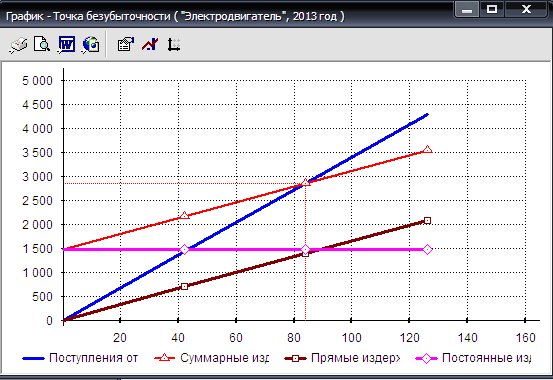Click the x-axis label "40"

pos(178,338)
